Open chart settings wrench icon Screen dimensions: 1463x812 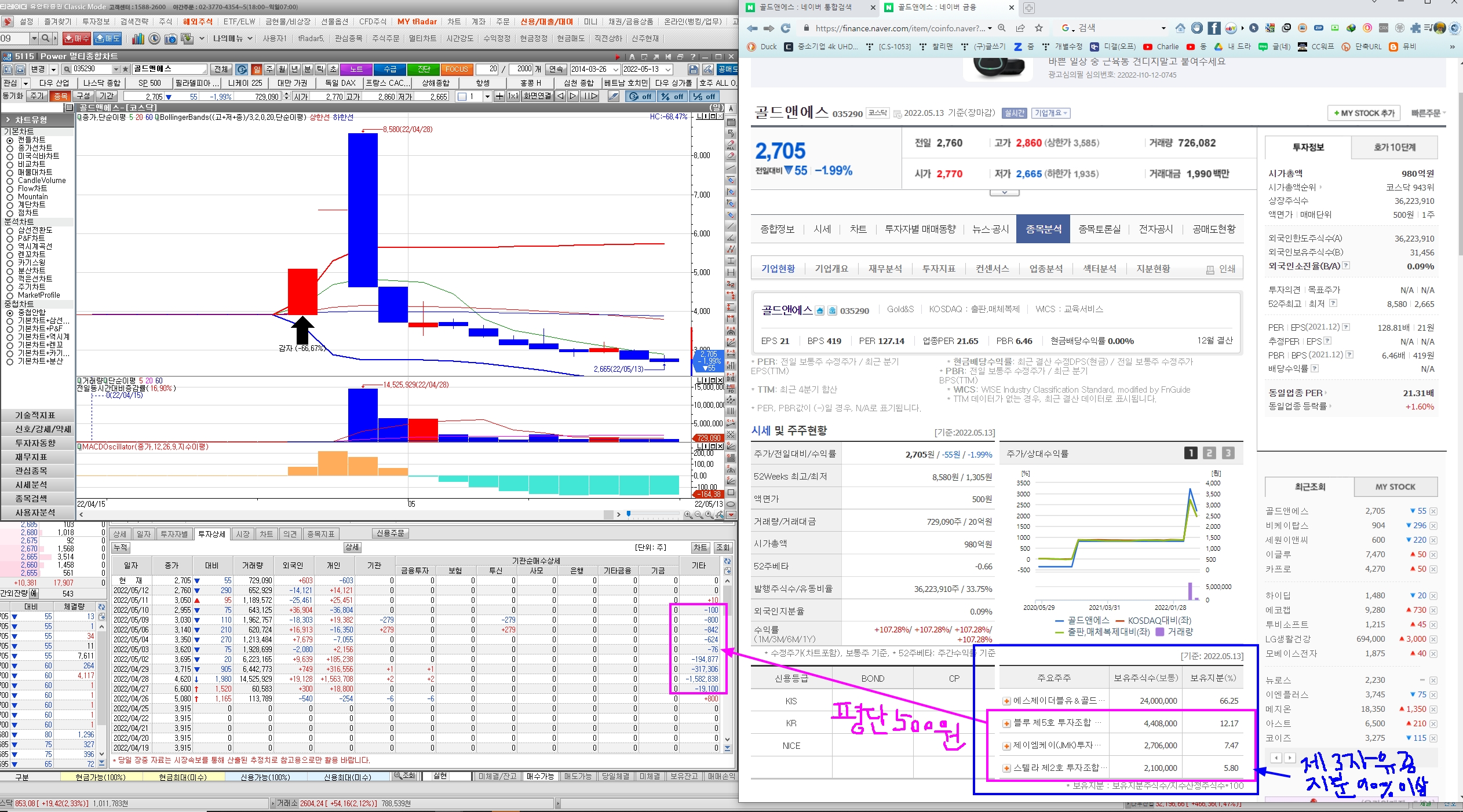coord(707,69)
